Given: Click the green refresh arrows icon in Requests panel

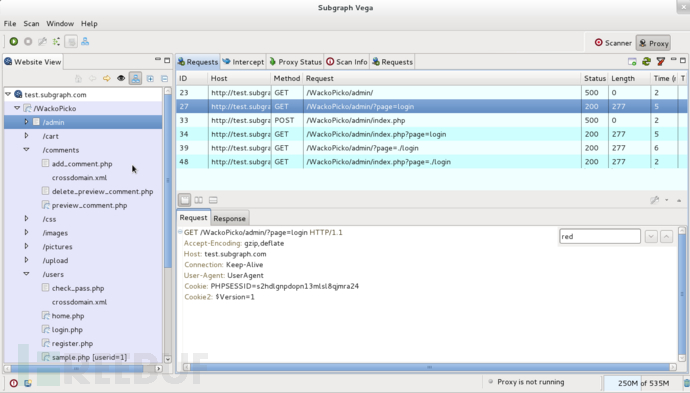Looking at the screenshot, I should pyautogui.click(x=646, y=62).
